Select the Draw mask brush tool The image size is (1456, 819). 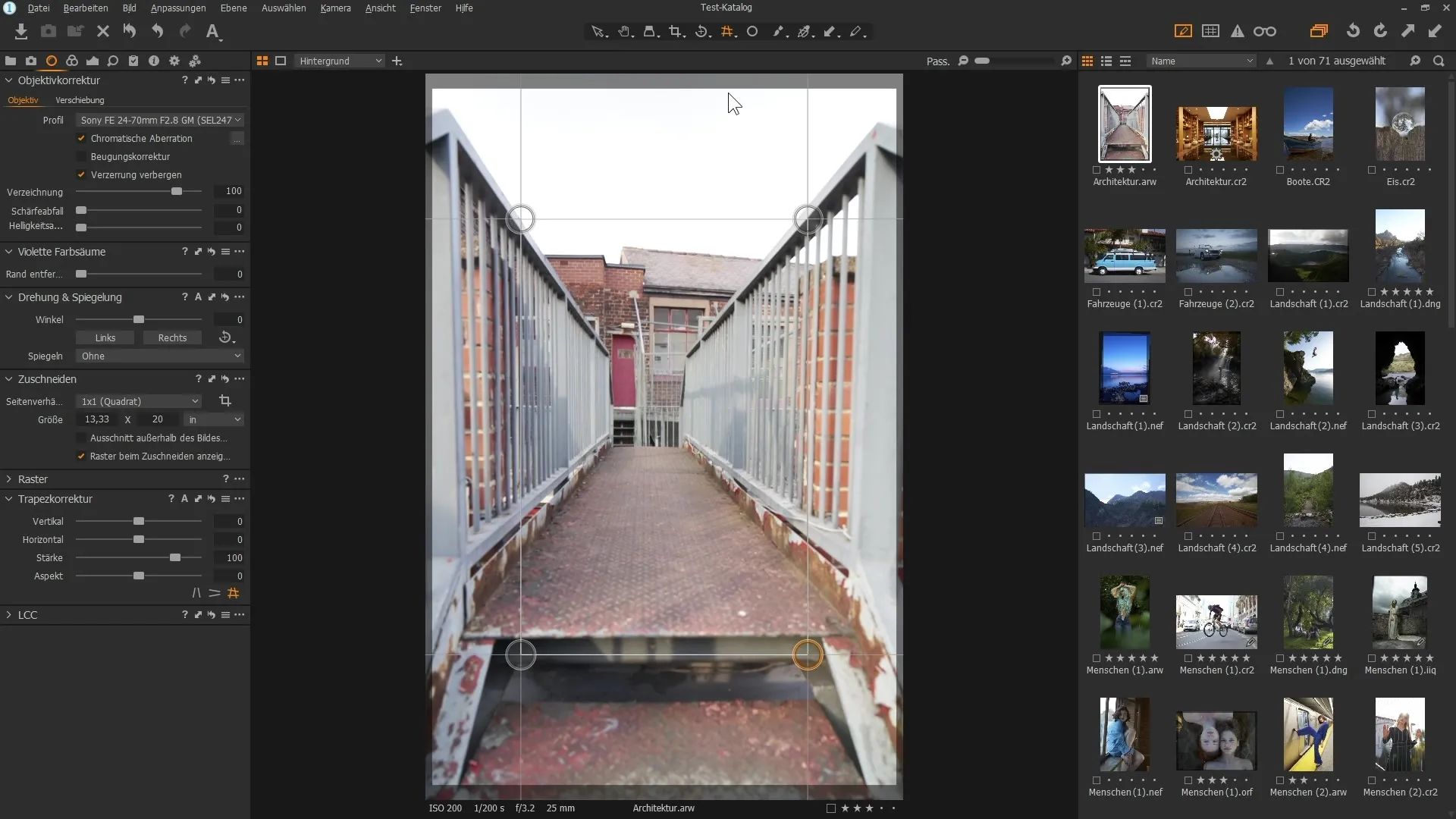click(780, 32)
